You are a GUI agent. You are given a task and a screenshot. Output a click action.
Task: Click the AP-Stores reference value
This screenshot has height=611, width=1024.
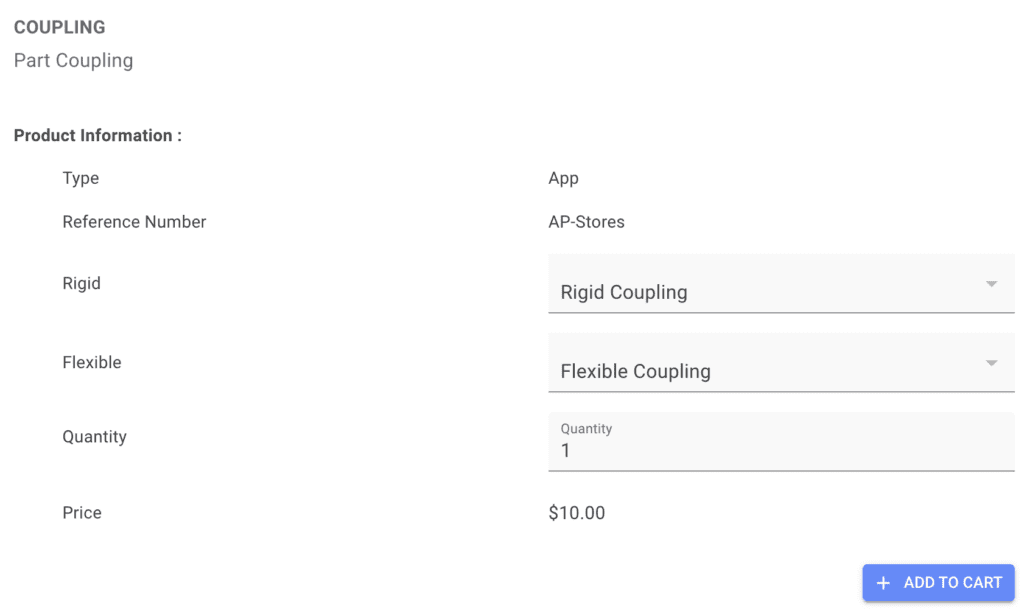tap(586, 222)
